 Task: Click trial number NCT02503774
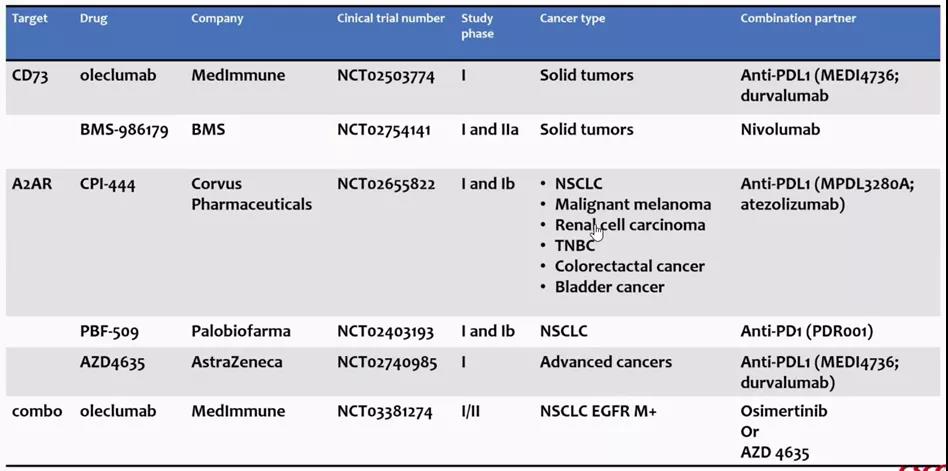386,76
